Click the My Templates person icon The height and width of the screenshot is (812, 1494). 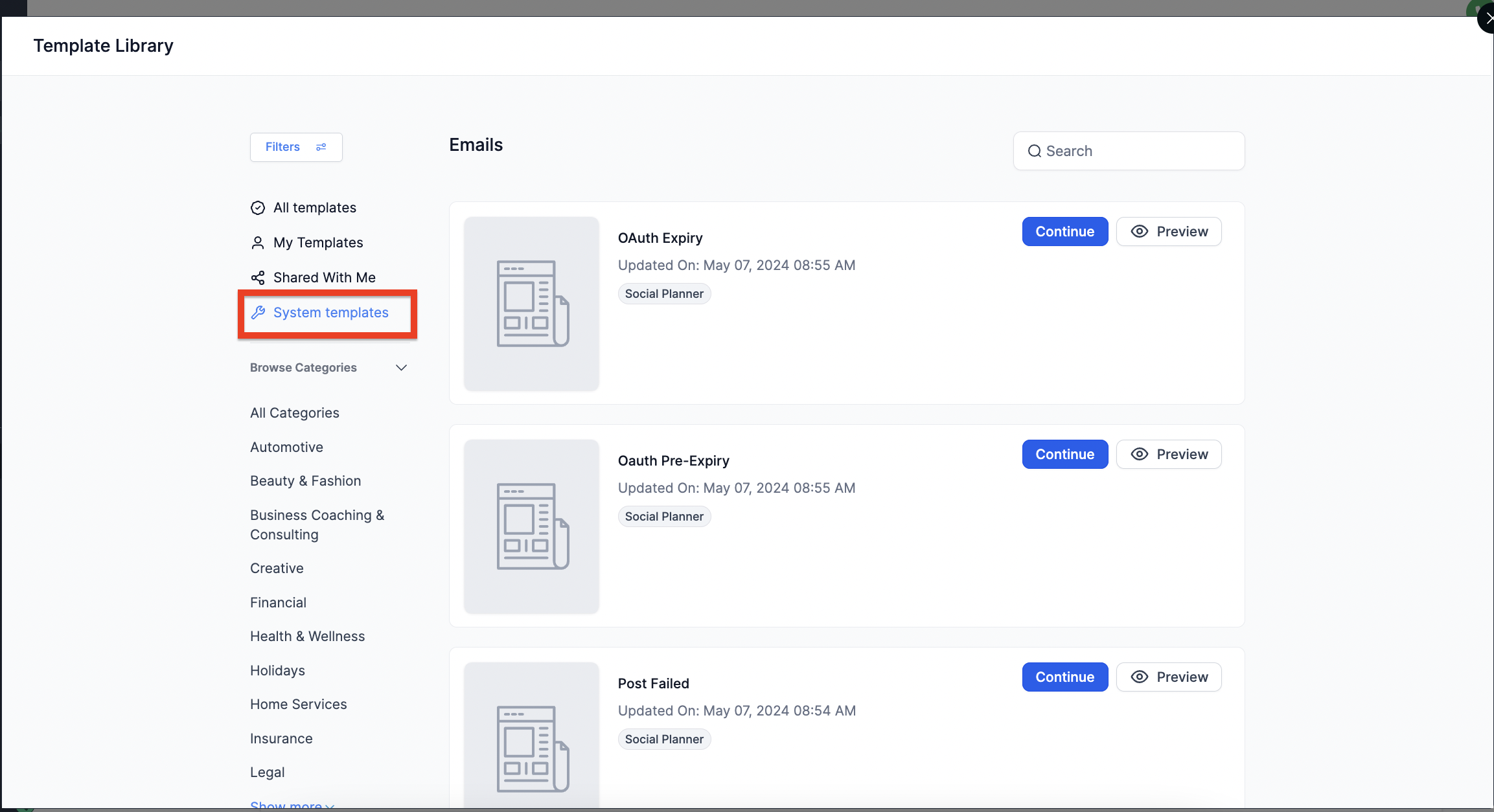(258, 243)
